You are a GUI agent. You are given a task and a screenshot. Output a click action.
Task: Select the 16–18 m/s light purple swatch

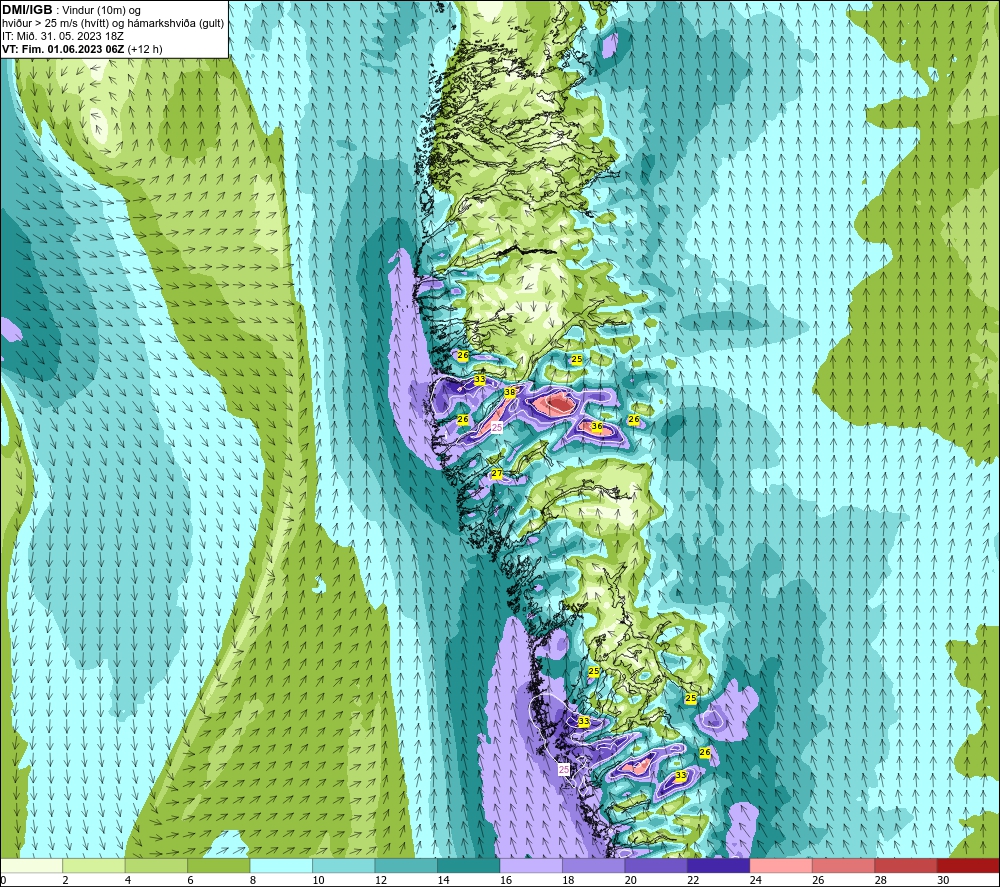[x=531, y=866]
